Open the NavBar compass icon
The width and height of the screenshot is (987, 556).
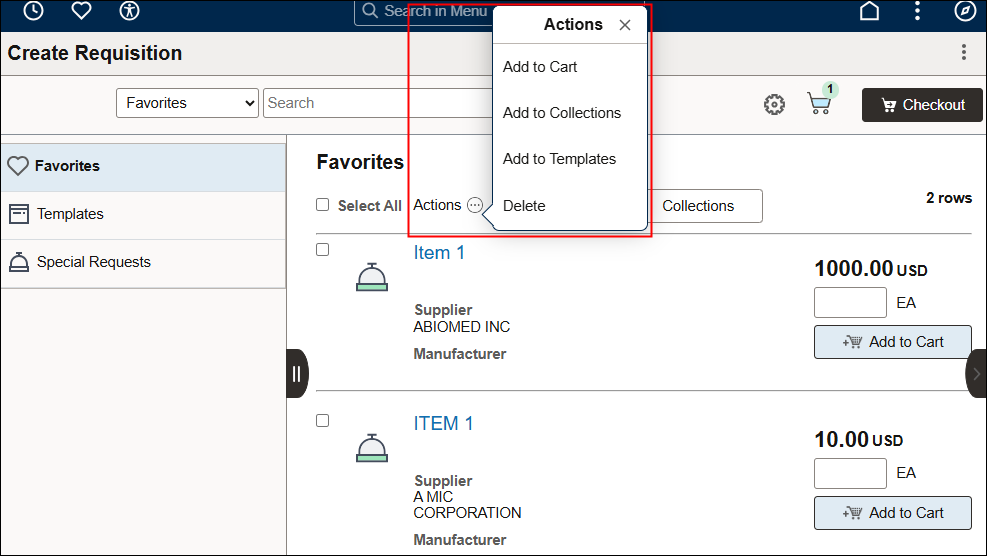click(x=964, y=11)
